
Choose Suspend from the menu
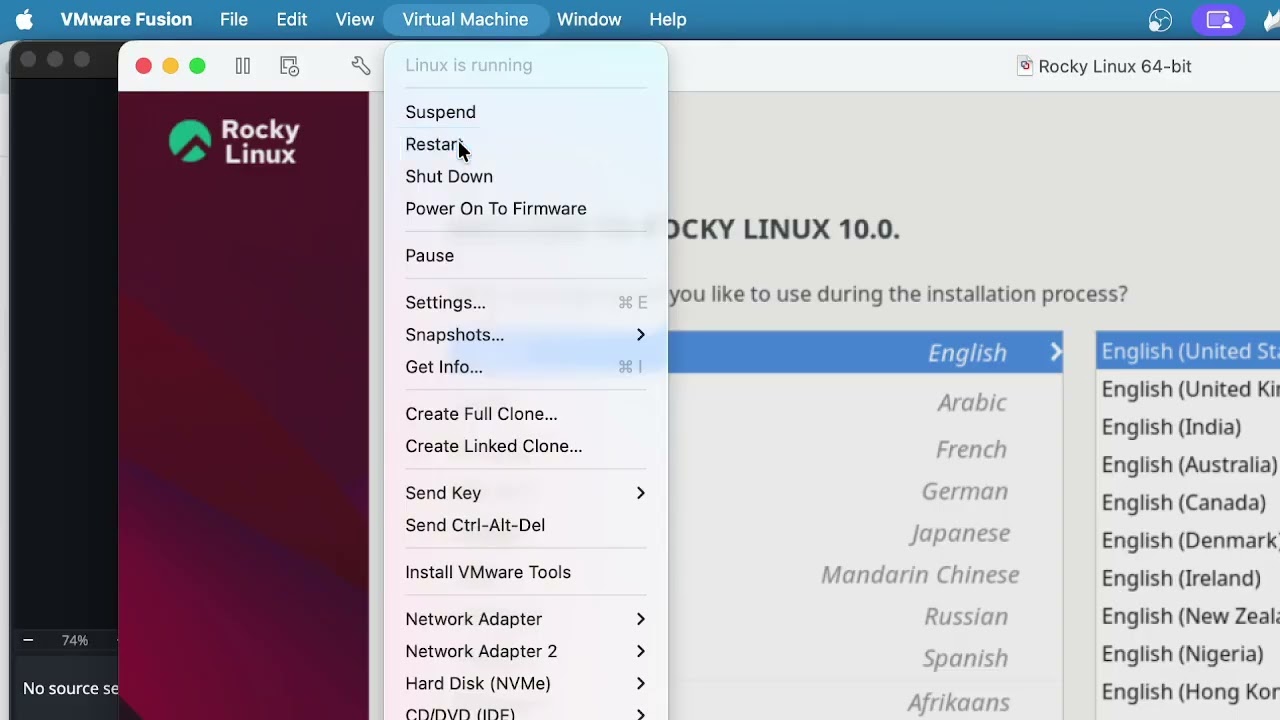(526, 112)
